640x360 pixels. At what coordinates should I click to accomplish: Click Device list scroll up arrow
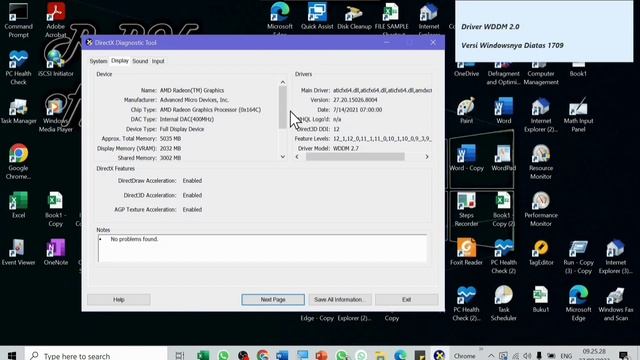(283, 82)
